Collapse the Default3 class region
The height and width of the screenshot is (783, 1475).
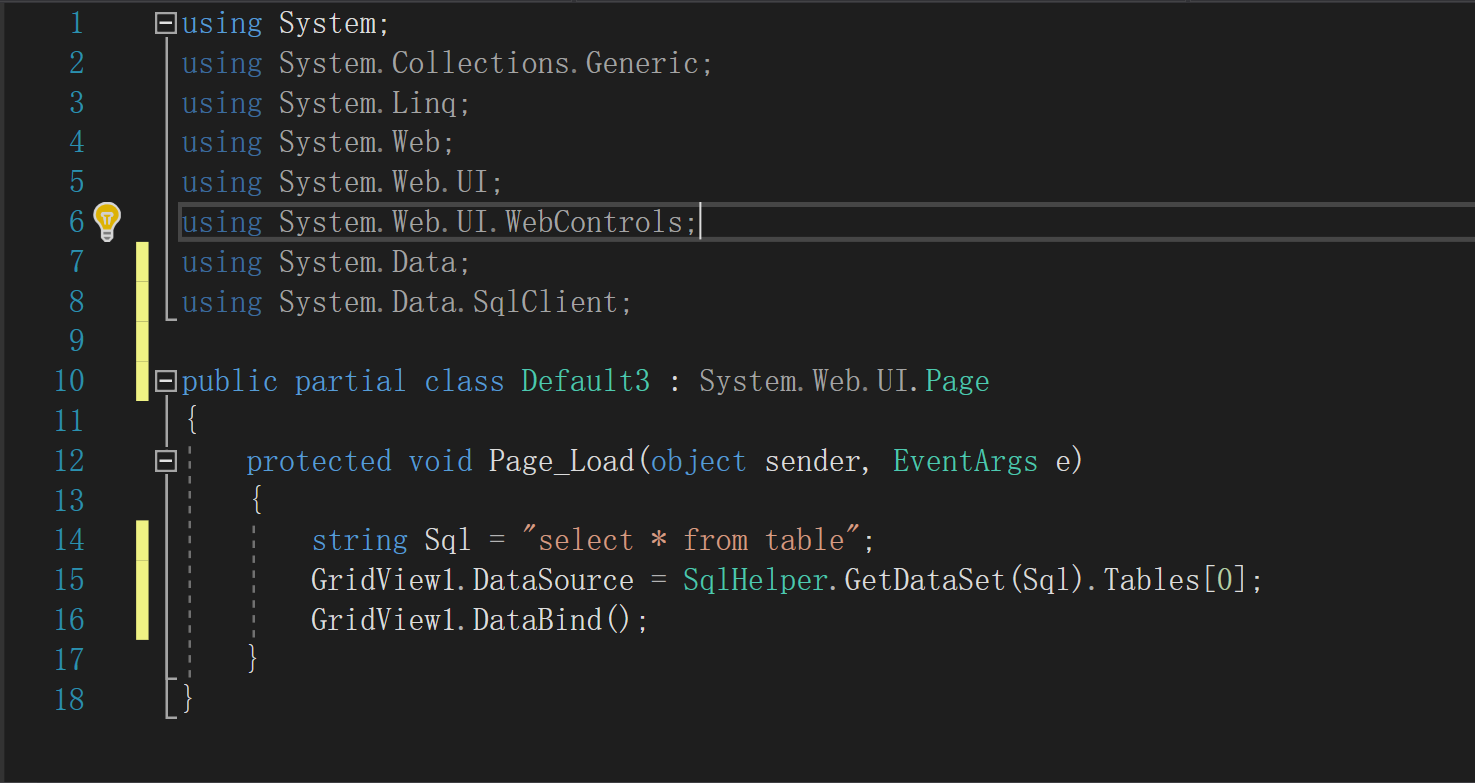(166, 381)
